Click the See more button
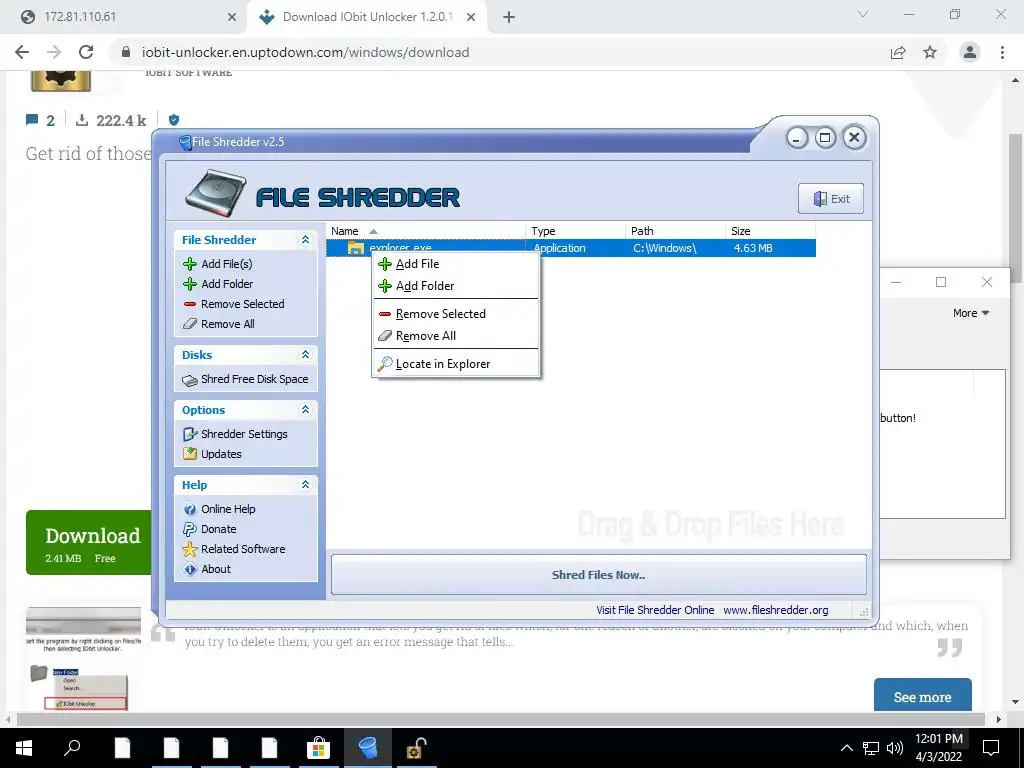The width and height of the screenshot is (1024, 768). point(922,696)
